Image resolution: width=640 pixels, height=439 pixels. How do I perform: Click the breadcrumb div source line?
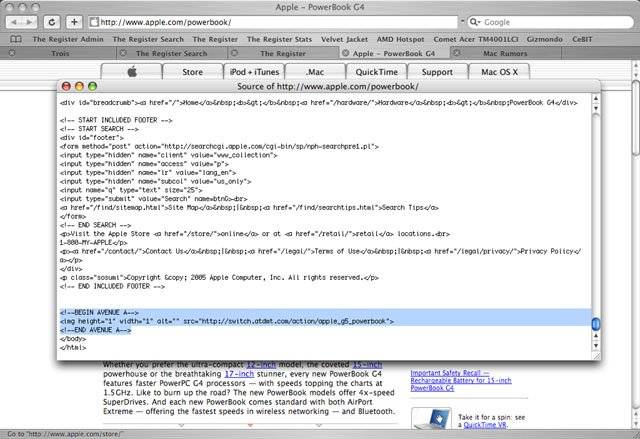(x=318, y=103)
